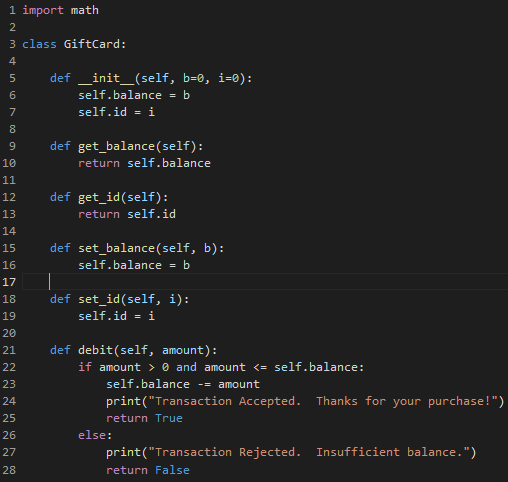Click 'self.balance = b' on line 16
Viewport: 508px width, 482px height.
pos(134,265)
